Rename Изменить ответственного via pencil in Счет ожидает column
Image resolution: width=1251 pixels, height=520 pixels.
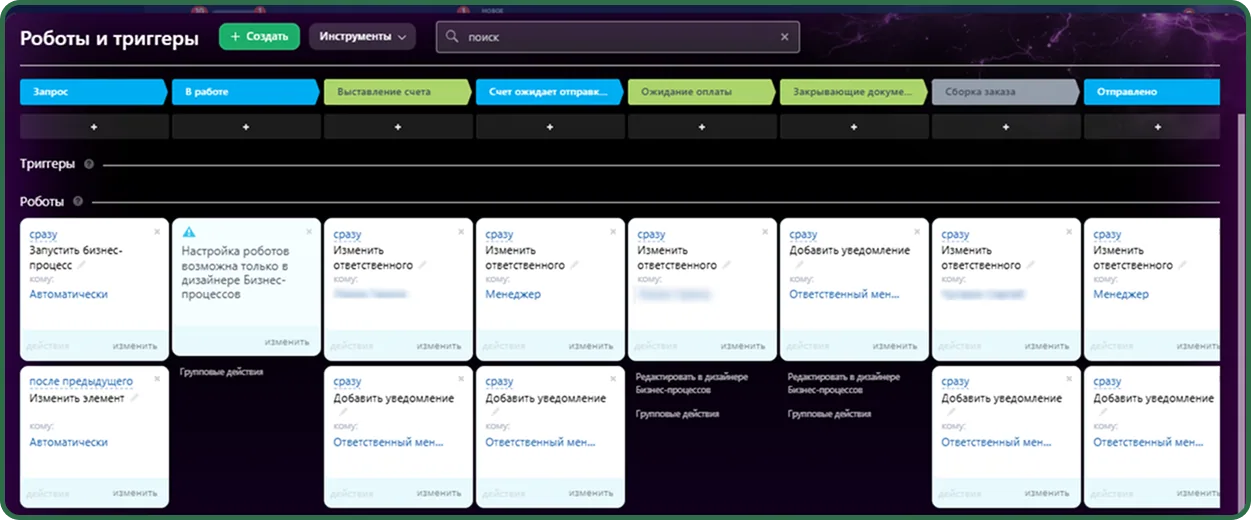click(574, 266)
